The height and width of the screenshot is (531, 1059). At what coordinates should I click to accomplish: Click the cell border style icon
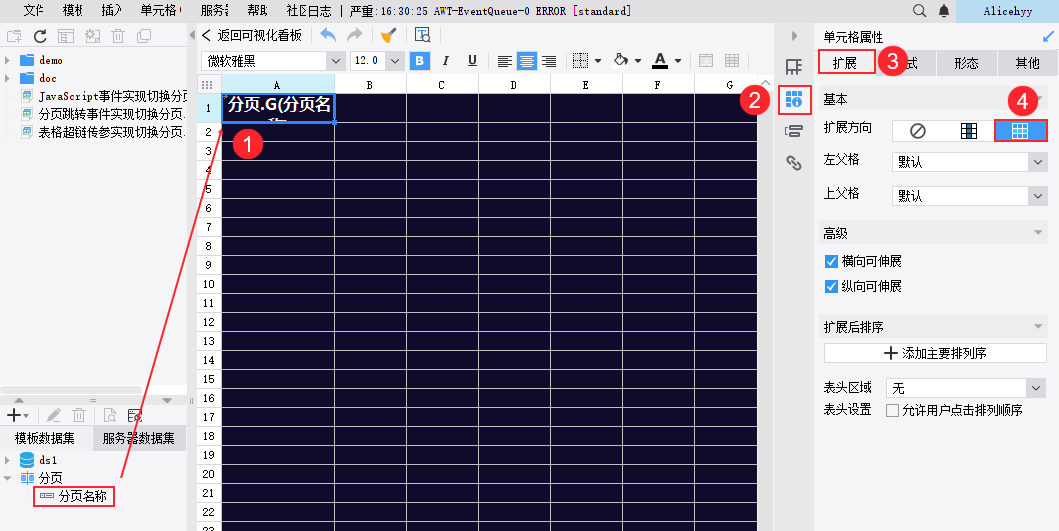point(580,61)
